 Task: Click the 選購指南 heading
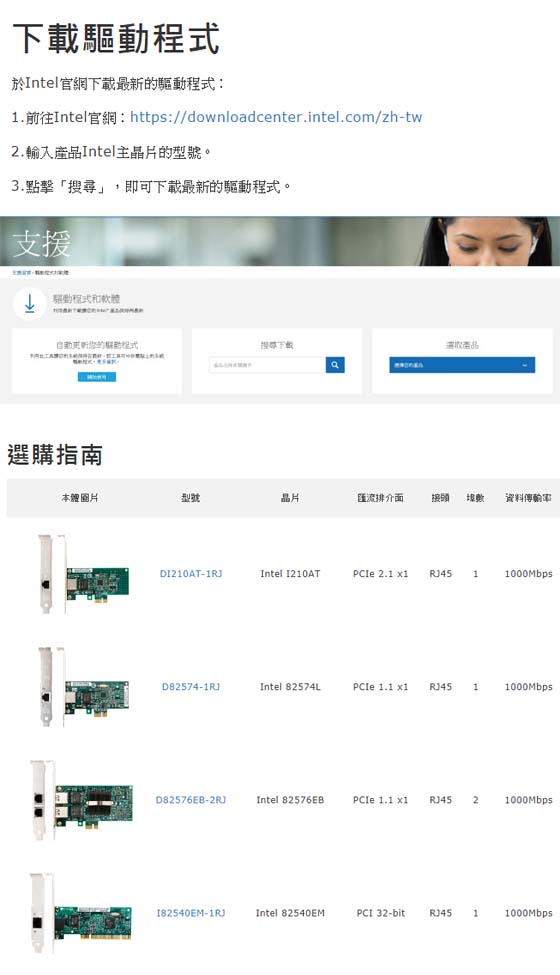point(55,455)
